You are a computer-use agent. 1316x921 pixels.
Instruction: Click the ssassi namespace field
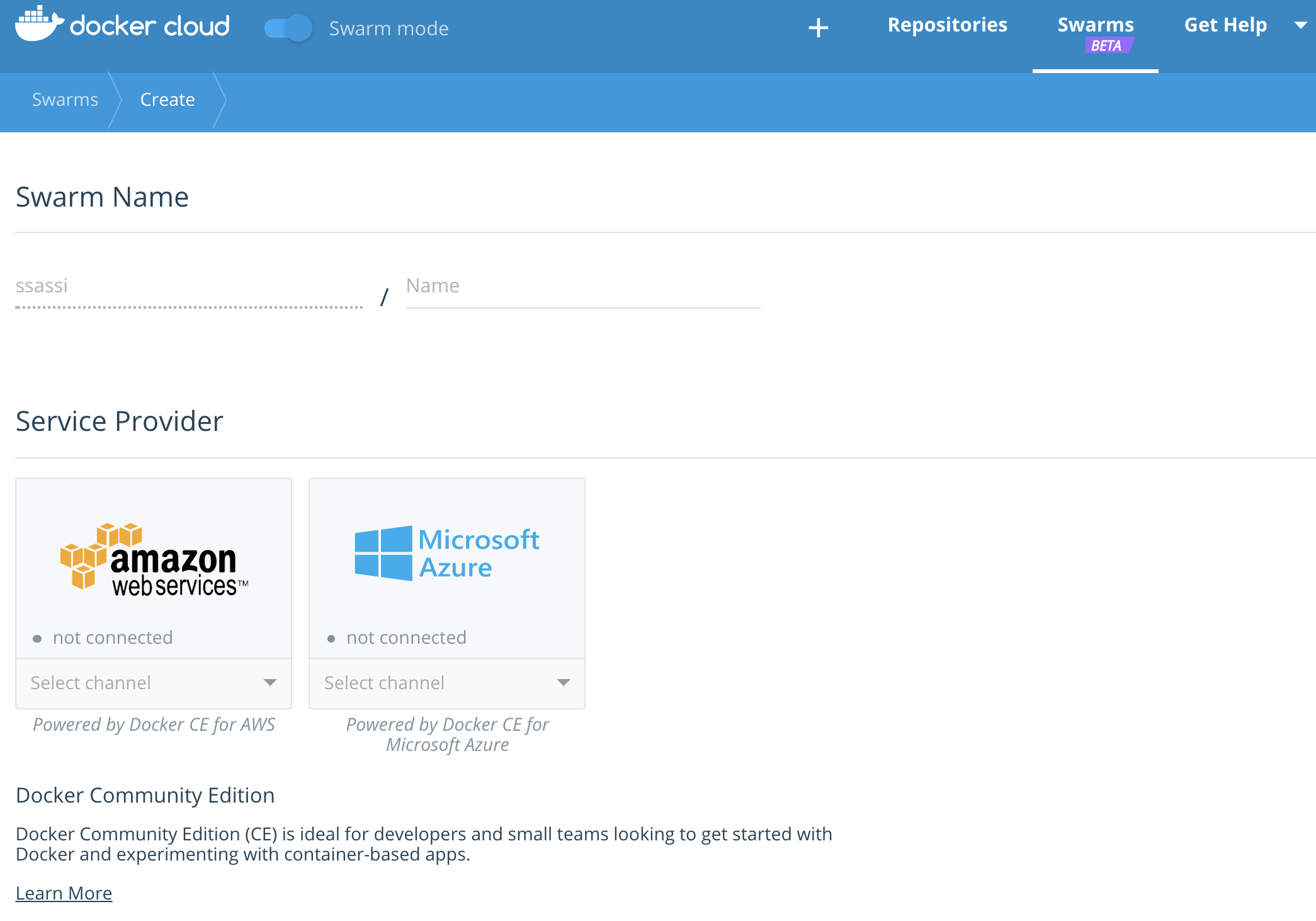189,287
